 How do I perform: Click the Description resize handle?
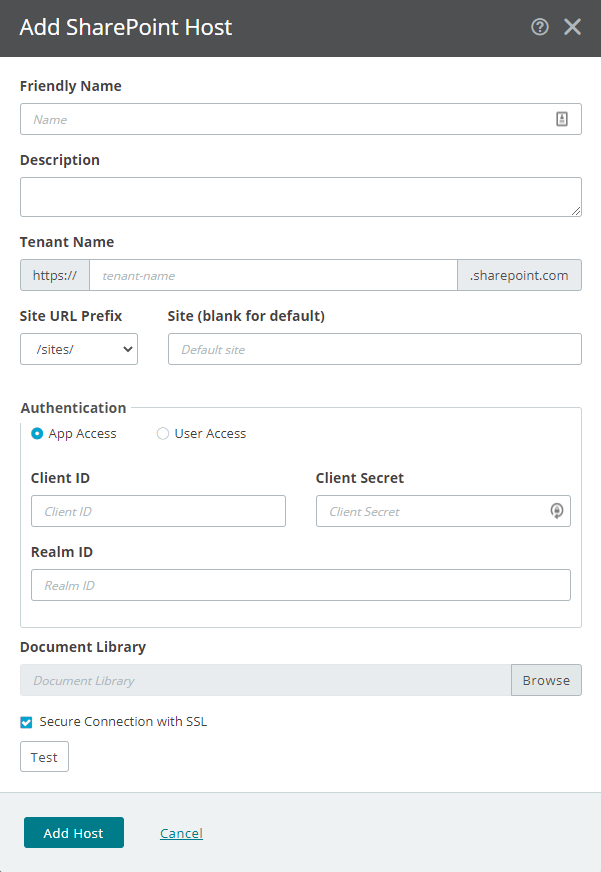coord(576,211)
